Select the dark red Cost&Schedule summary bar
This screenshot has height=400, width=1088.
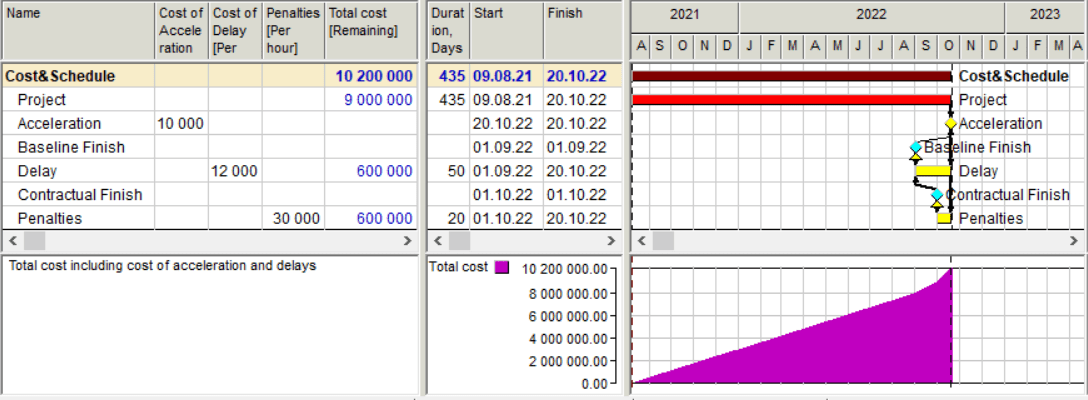coord(792,76)
